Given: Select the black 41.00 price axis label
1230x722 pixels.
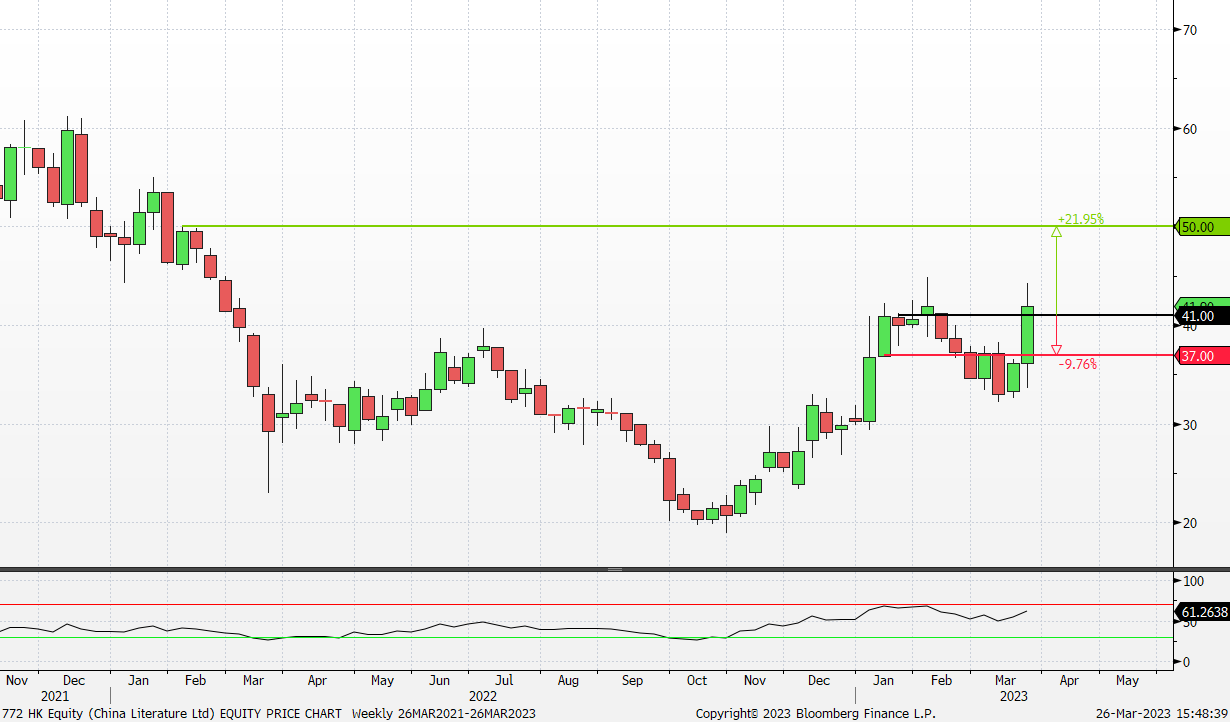Looking at the screenshot, I should coord(1199,316).
